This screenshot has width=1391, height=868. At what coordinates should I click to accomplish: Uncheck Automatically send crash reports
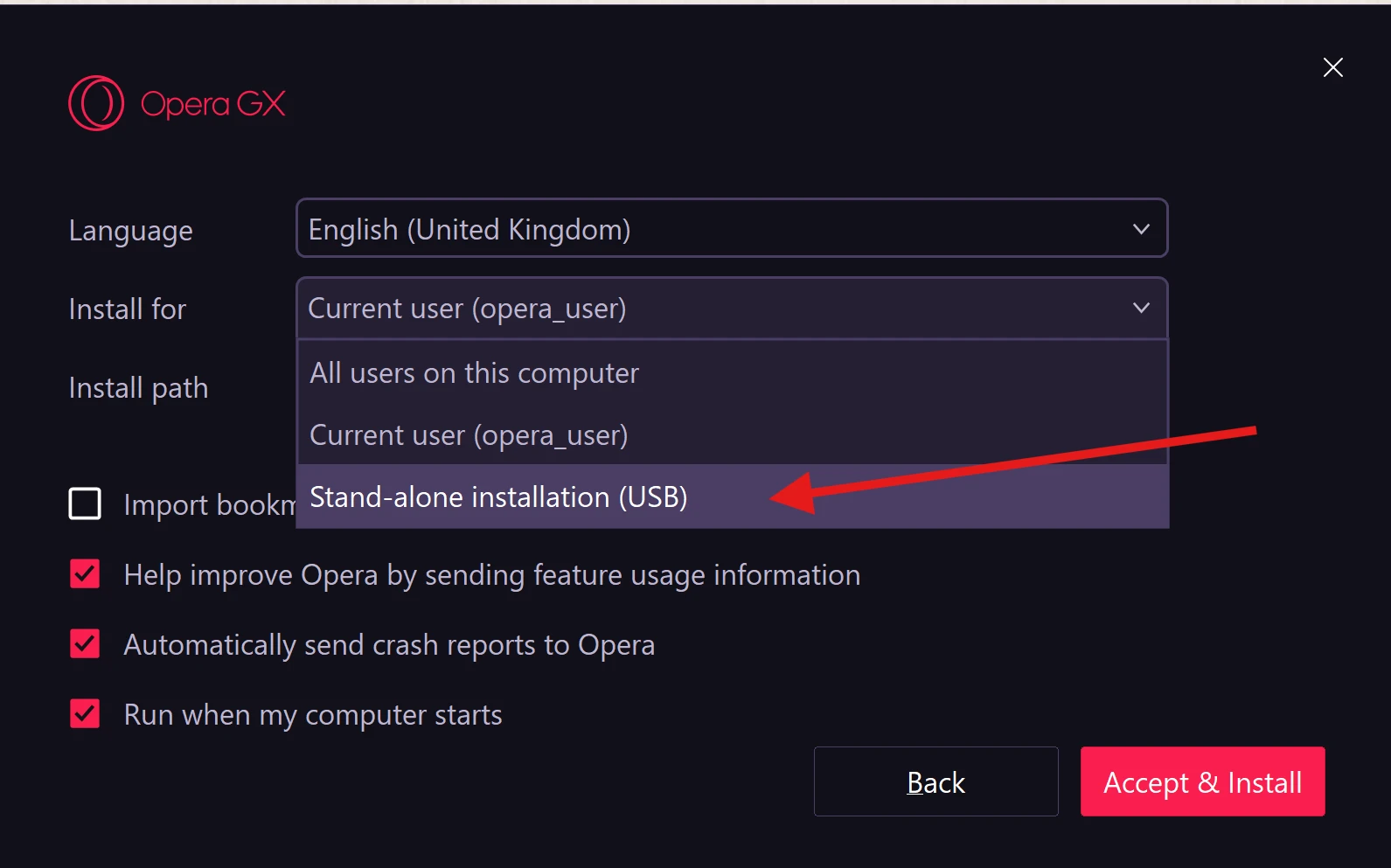[85, 644]
